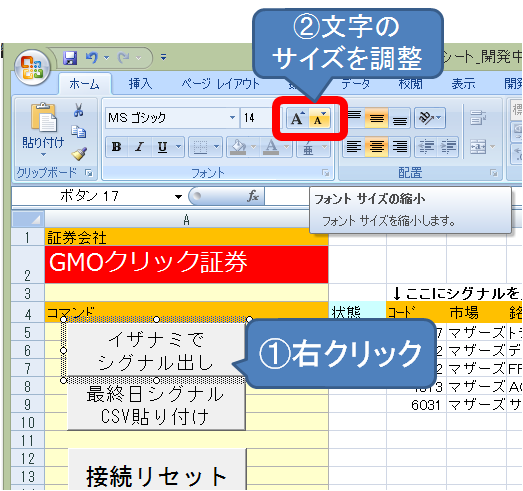Align text to bottom of cell
This screenshot has width=523, height=491.
[x=400, y=117]
